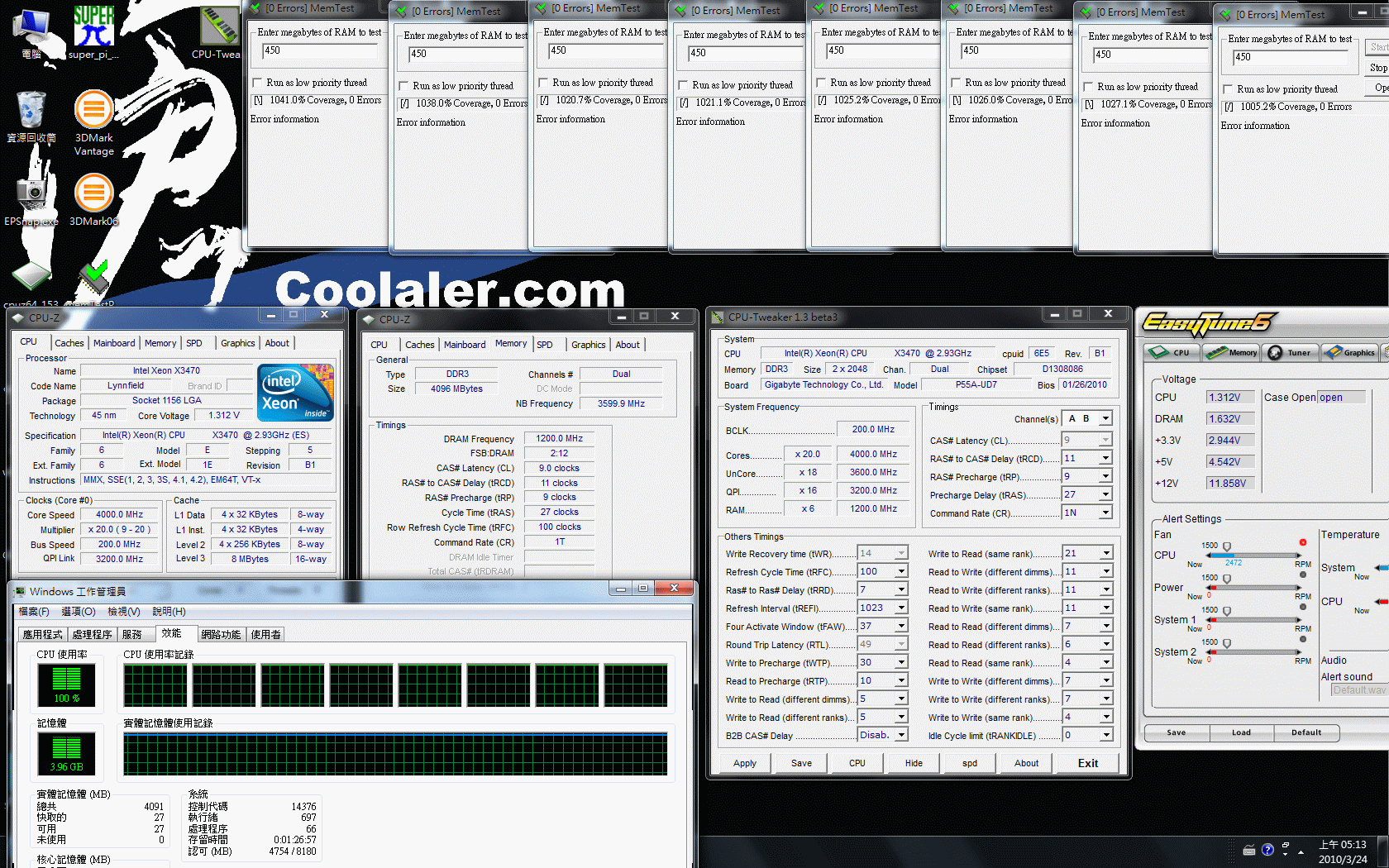1389x868 pixels.
Task: Adjust the CPU fan alert slider handle
Action: 1227,547
